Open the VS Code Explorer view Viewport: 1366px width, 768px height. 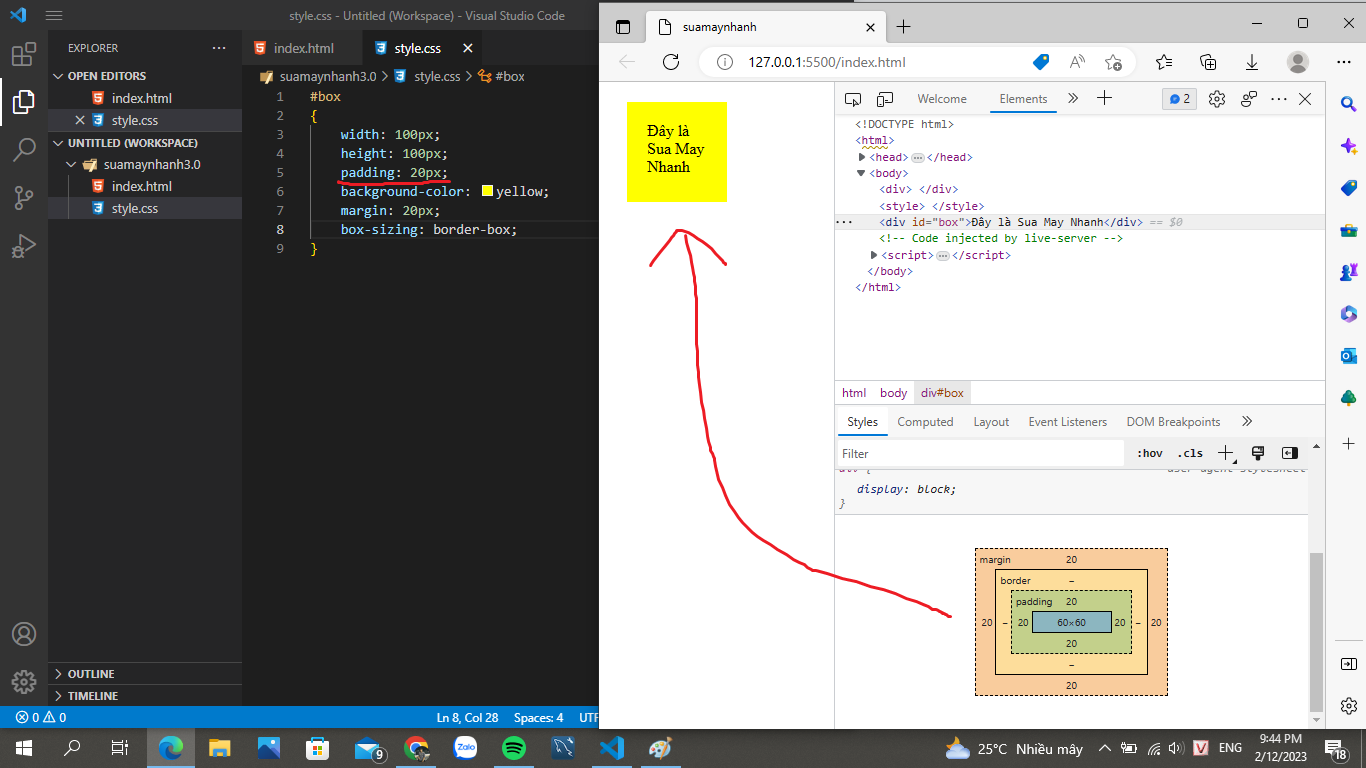[x=24, y=102]
